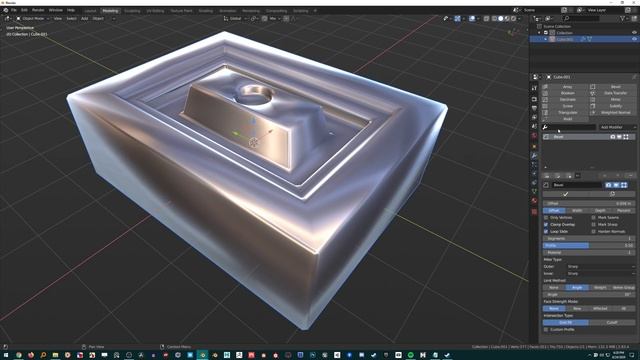The width and height of the screenshot is (640, 360).
Task: Click the Offset amount field
Action: (x=589, y=203)
